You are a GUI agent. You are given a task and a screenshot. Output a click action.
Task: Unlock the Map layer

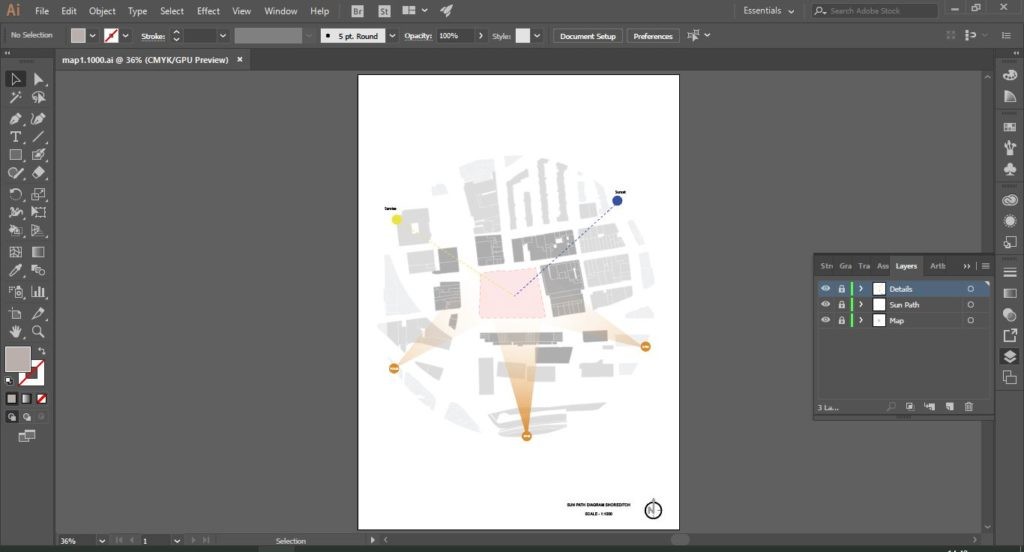tap(842, 320)
